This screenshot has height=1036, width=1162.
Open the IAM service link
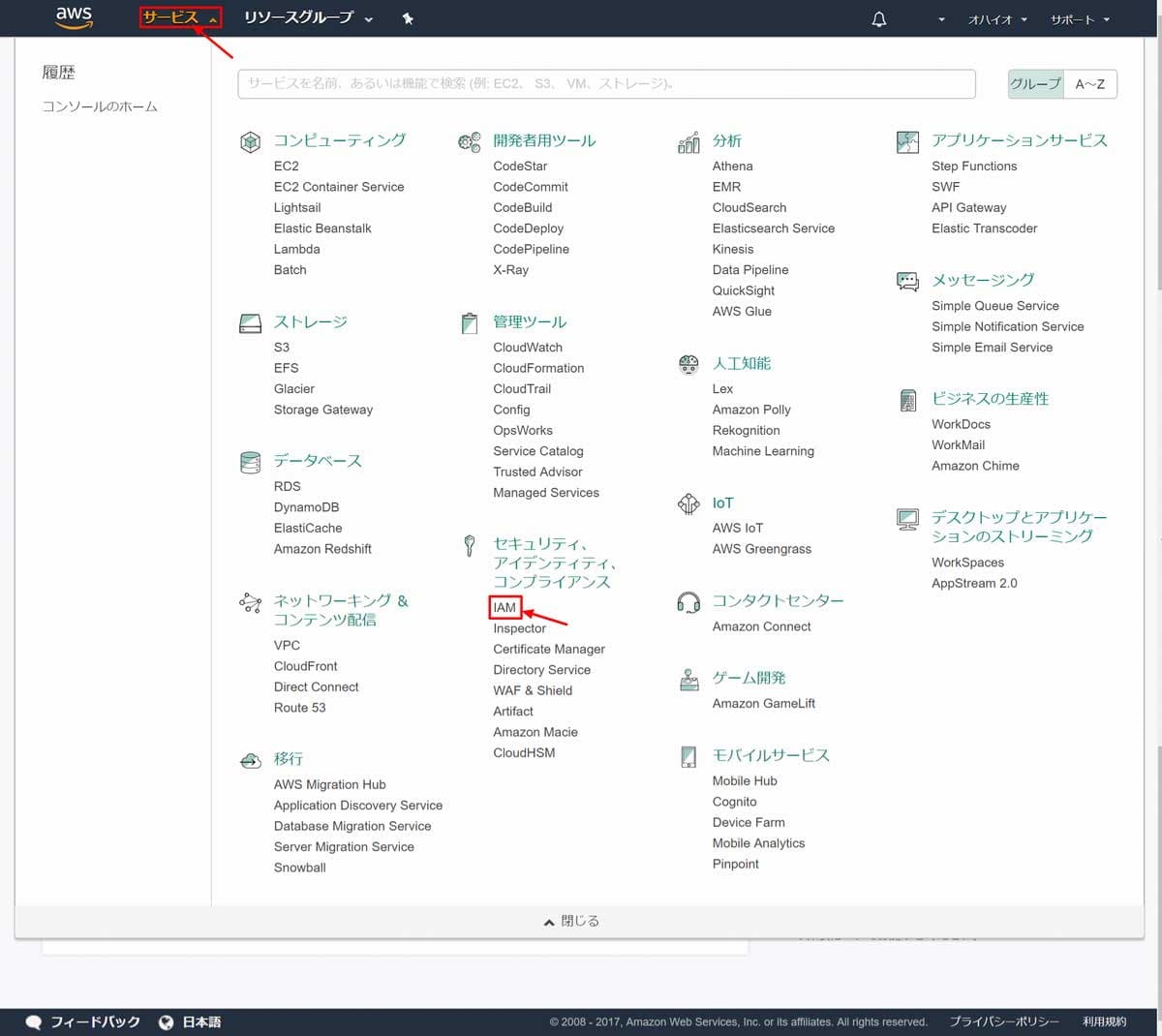(505, 607)
